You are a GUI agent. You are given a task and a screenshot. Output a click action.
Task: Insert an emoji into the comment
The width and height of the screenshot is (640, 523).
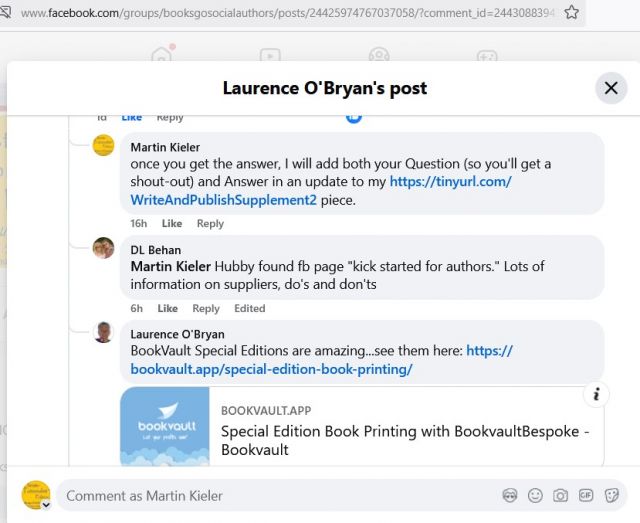click(x=535, y=495)
